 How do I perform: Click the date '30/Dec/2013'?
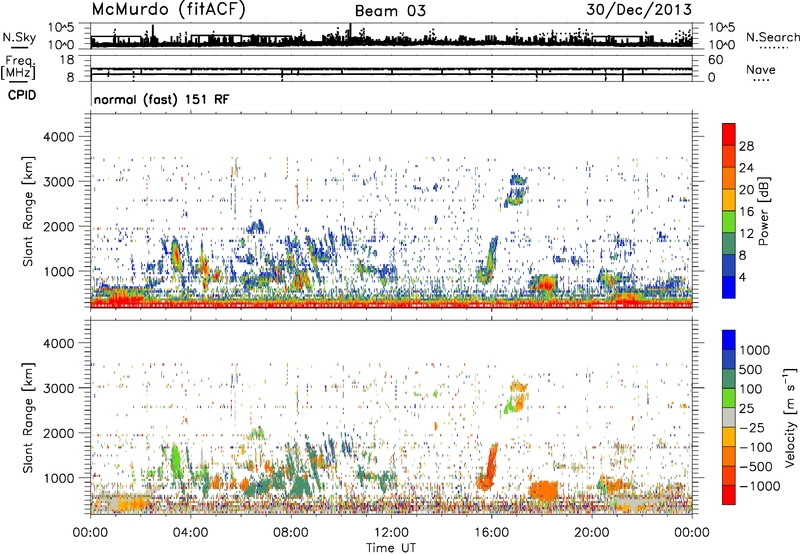639,9
